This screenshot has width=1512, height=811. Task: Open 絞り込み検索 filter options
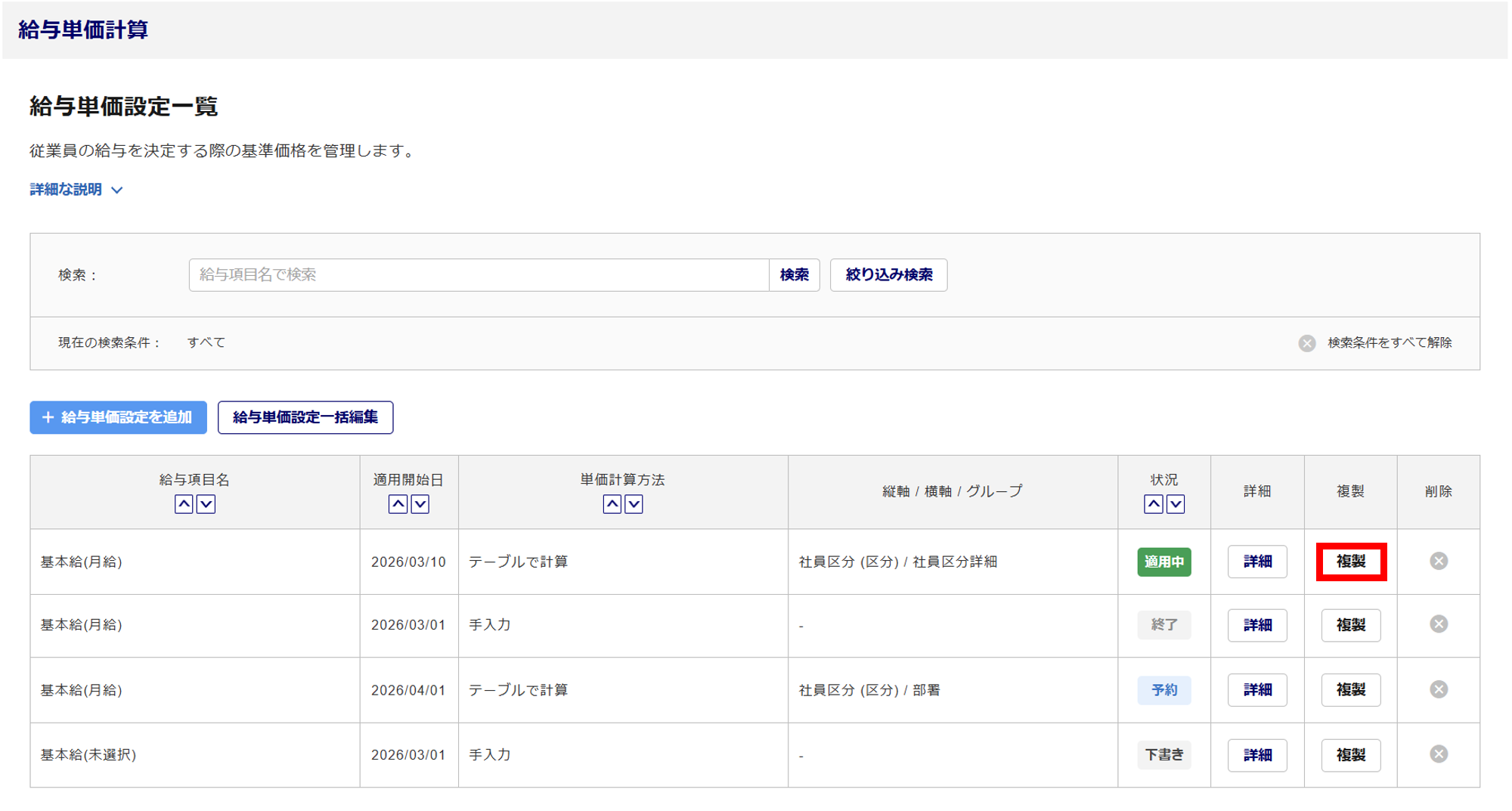(x=888, y=275)
